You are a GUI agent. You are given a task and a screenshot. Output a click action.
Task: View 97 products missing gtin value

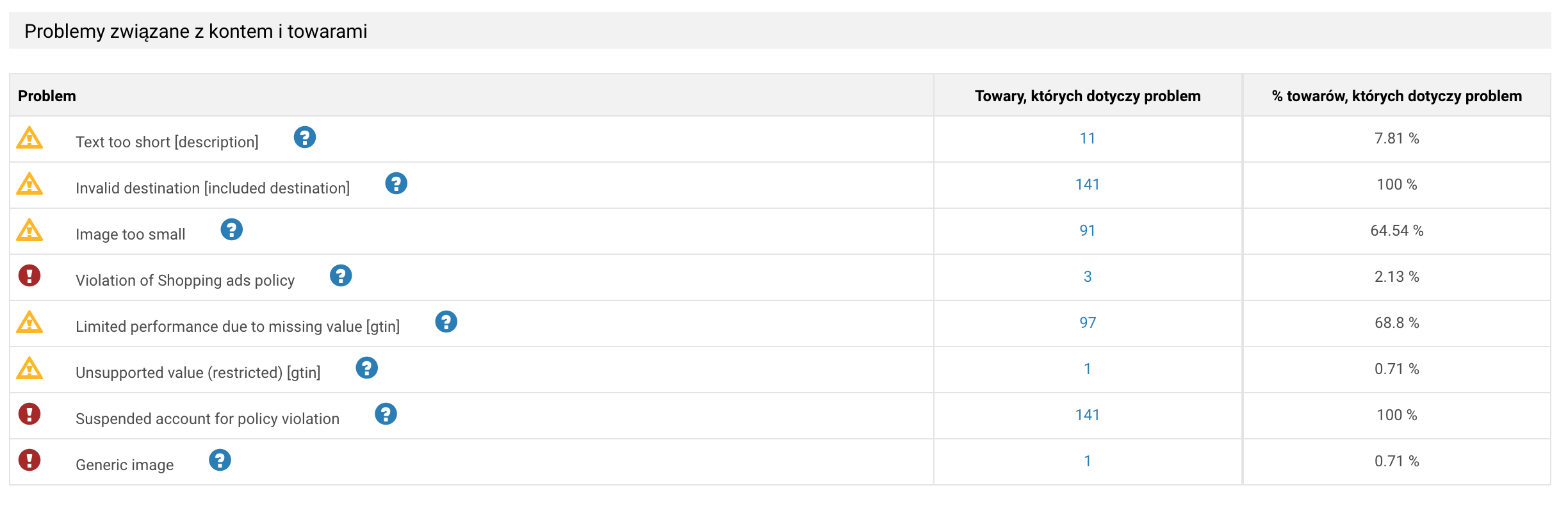point(1087,323)
